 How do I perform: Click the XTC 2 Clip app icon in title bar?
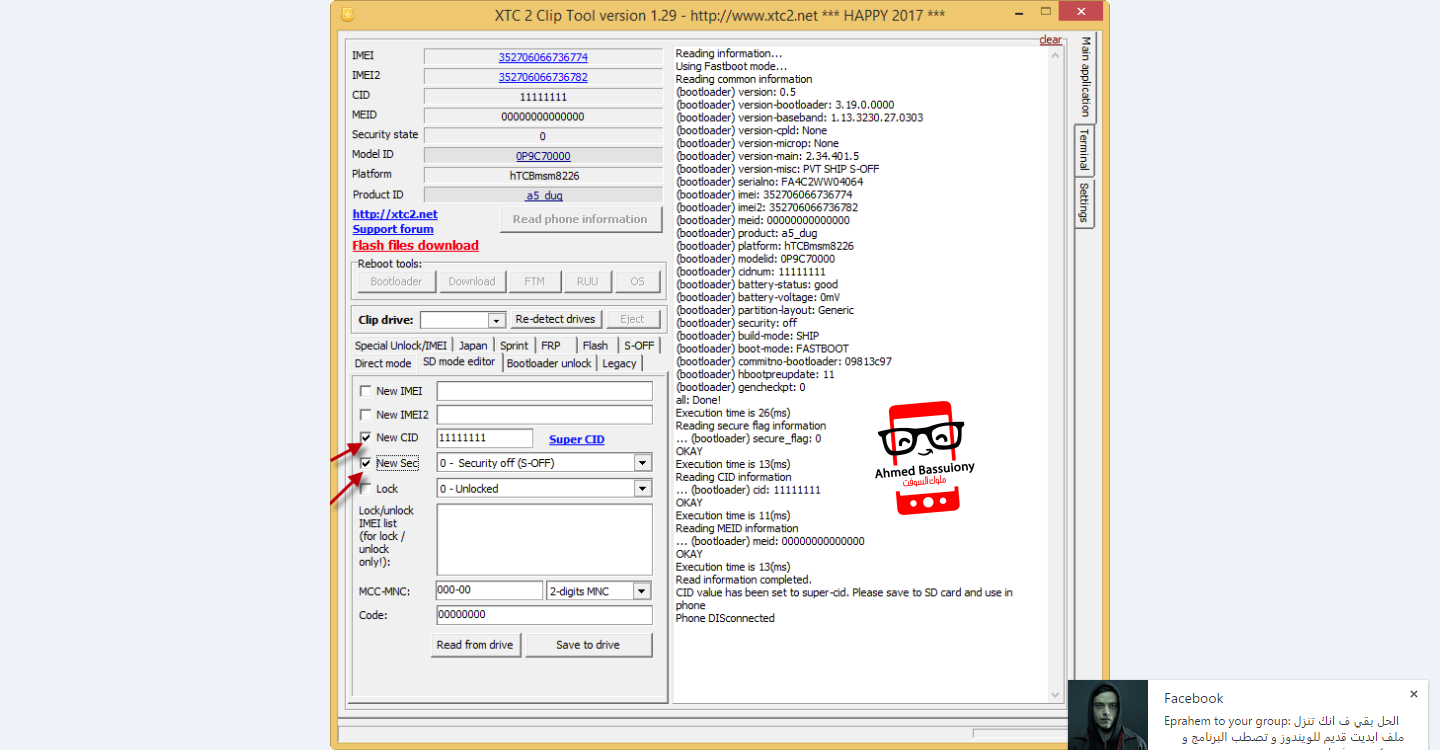point(347,15)
